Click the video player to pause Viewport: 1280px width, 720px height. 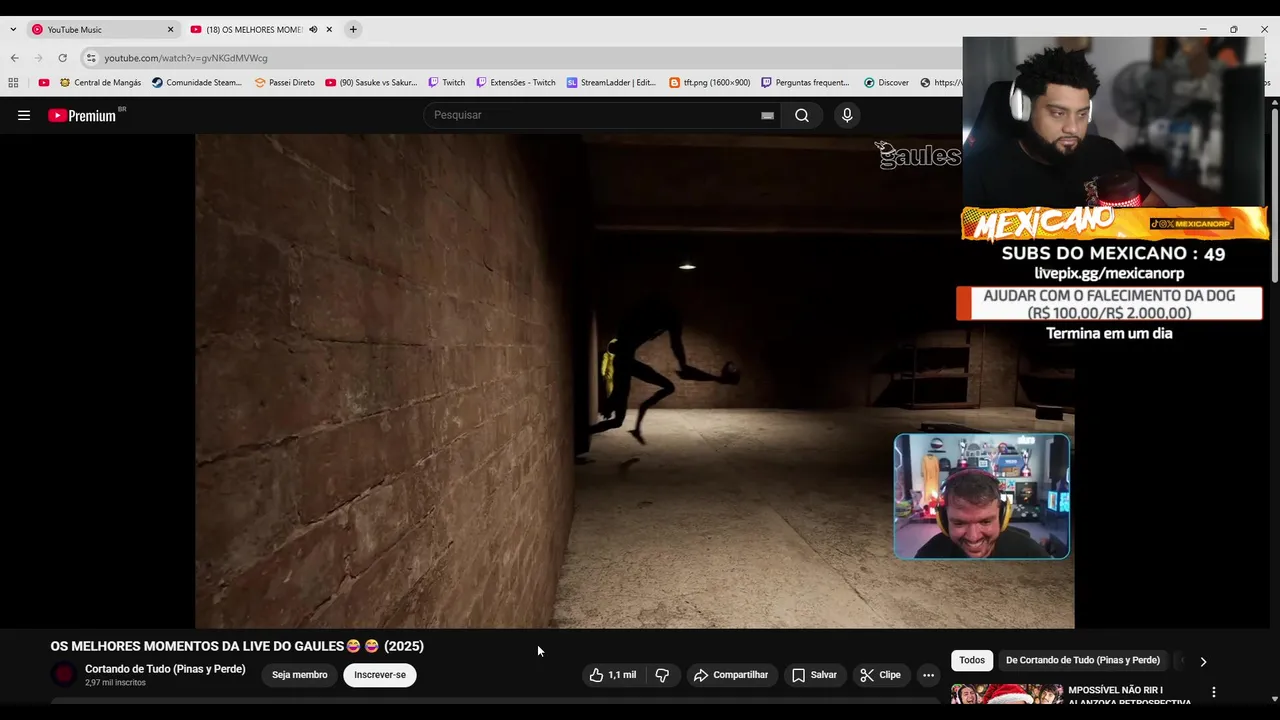tap(635, 381)
